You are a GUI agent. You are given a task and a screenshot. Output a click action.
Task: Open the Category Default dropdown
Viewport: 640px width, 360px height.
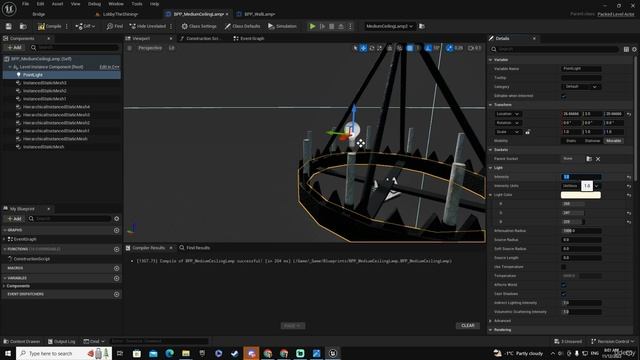click(x=581, y=87)
